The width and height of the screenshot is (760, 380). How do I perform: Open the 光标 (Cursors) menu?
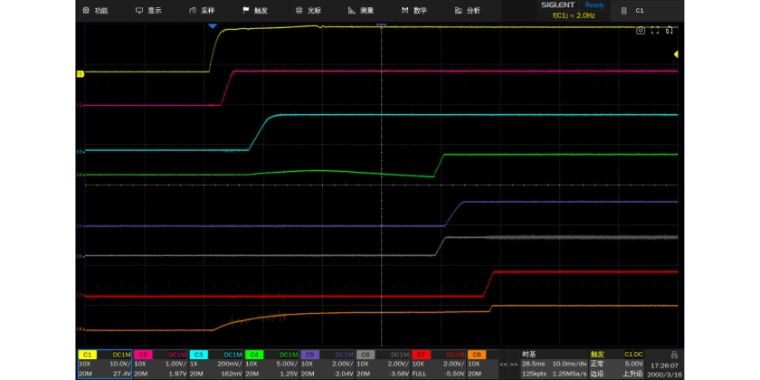click(x=308, y=11)
